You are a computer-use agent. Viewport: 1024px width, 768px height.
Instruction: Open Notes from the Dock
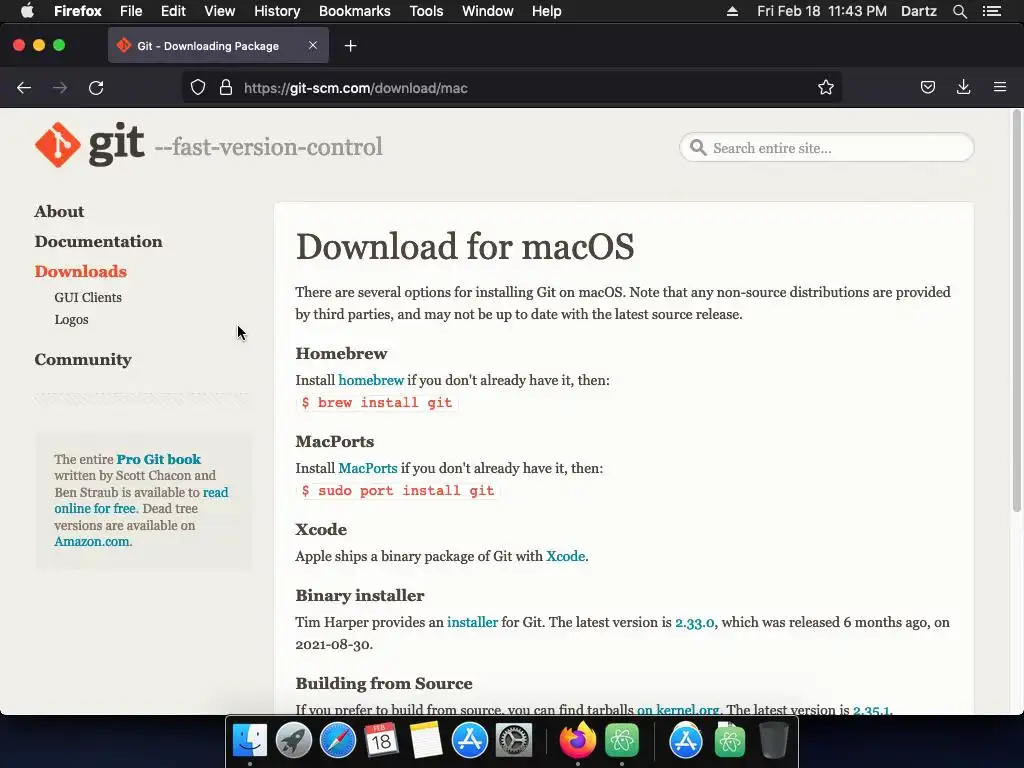(426, 741)
